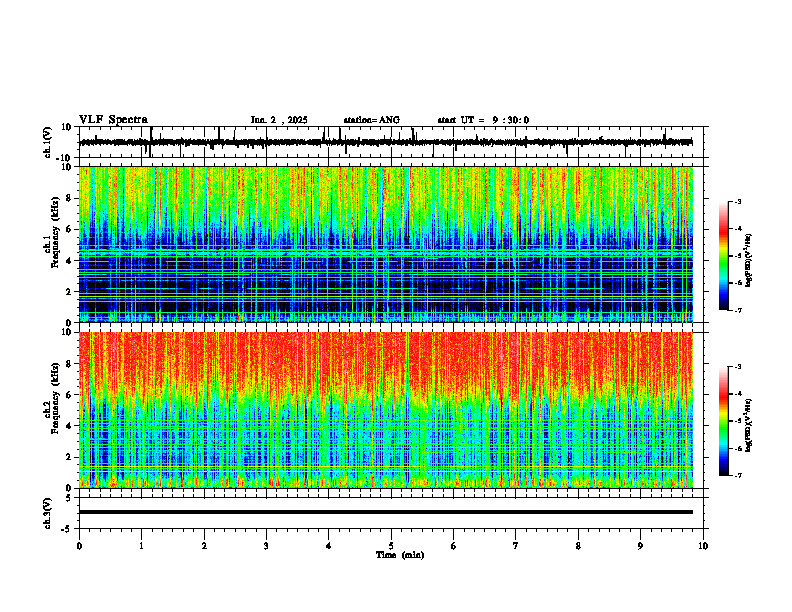The height and width of the screenshot is (612, 792).
Task: Click the ch.1 color bar log(PSD) label
Action: click(x=748, y=260)
